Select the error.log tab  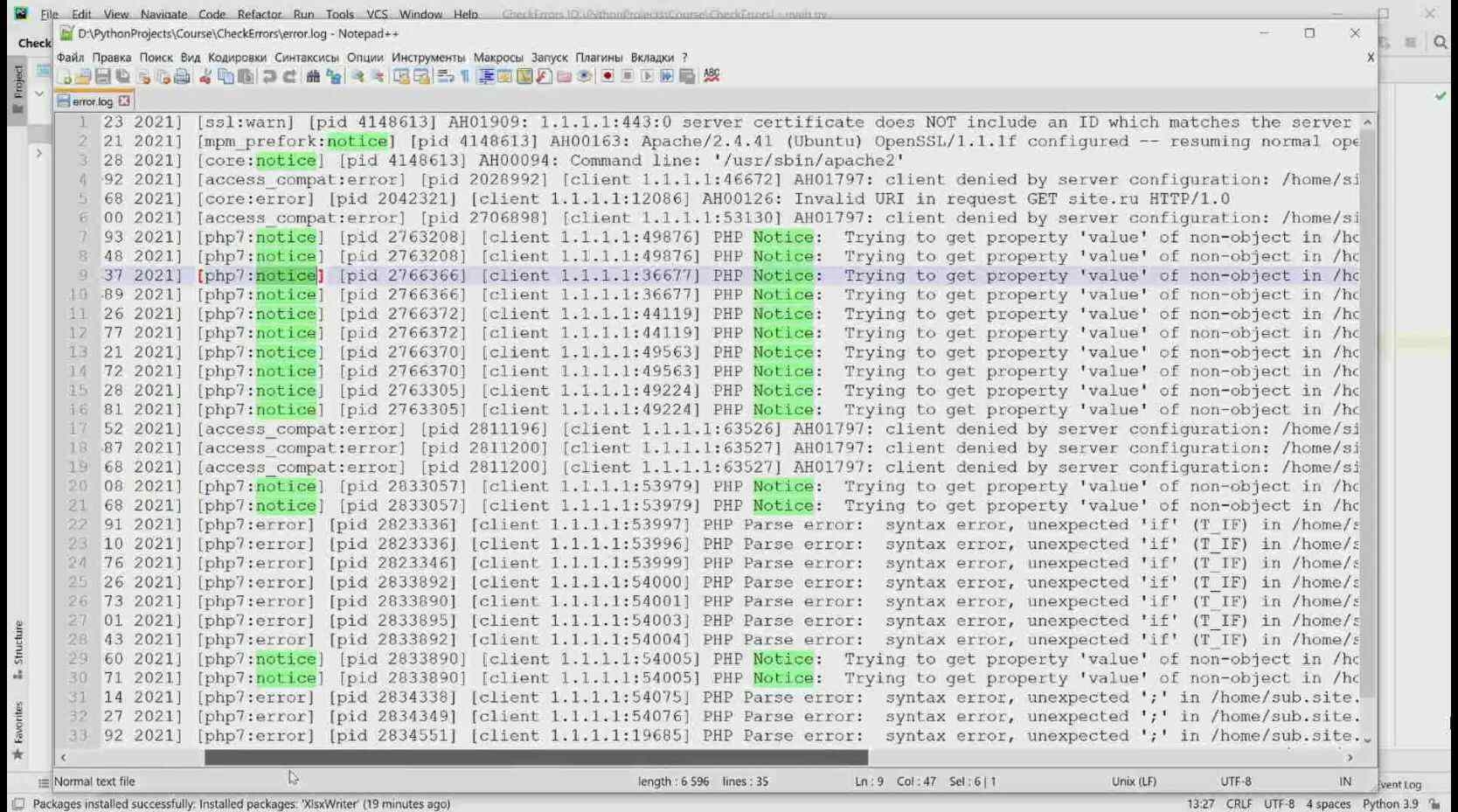93,101
